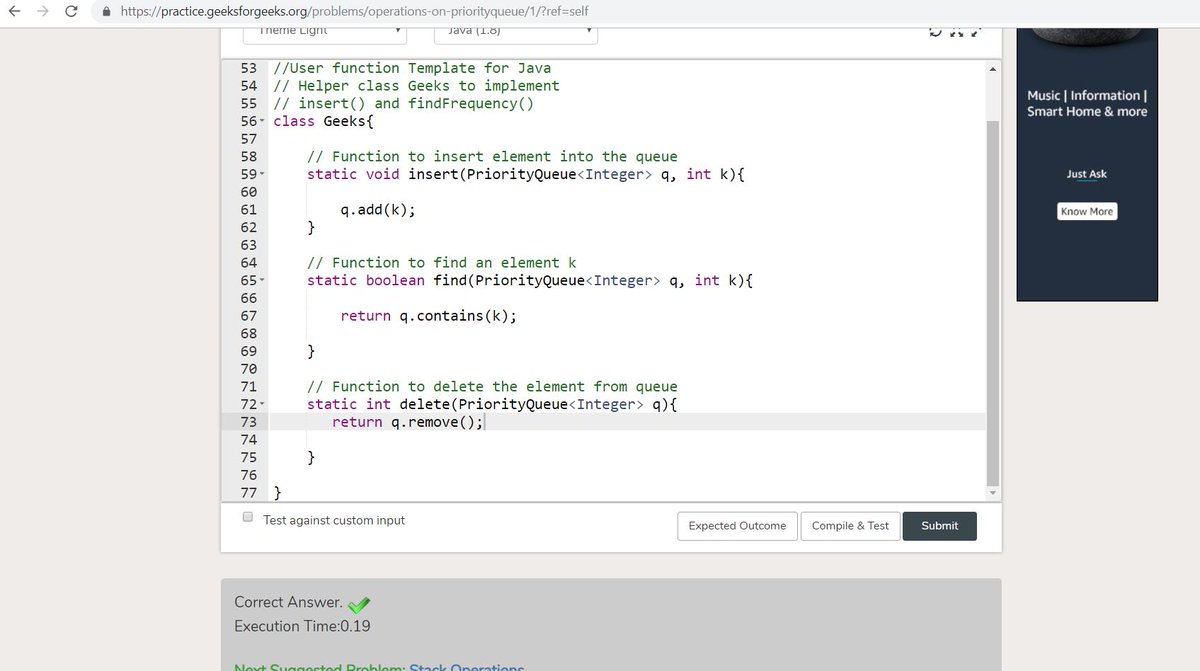Click comment '// Function to insert element into the queue'
Viewport: 1200px width, 671px height.
492,157
